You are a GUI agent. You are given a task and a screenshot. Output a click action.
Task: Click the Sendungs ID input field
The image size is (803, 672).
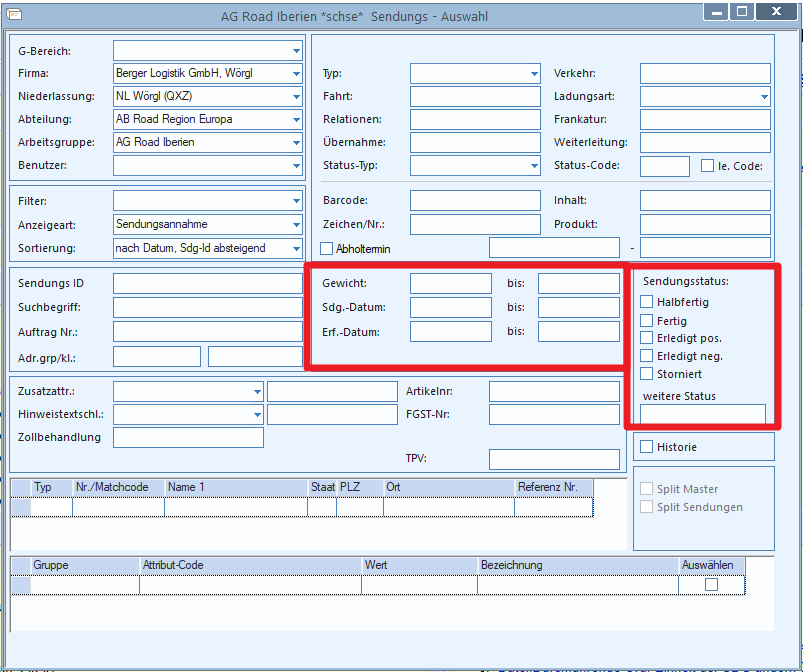click(208, 283)
